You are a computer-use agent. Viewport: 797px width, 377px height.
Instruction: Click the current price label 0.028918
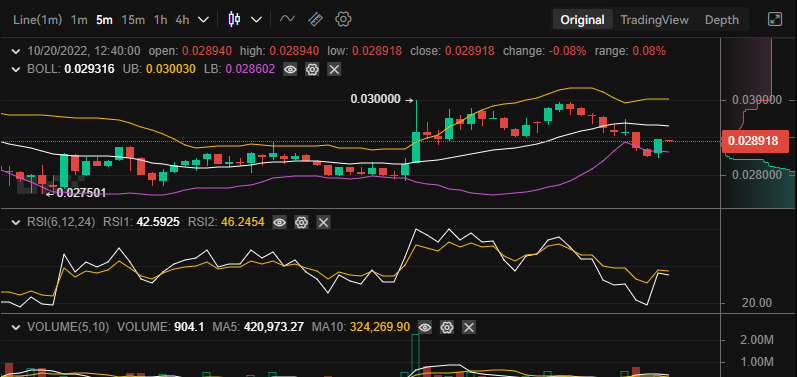(x=755, y=141)
